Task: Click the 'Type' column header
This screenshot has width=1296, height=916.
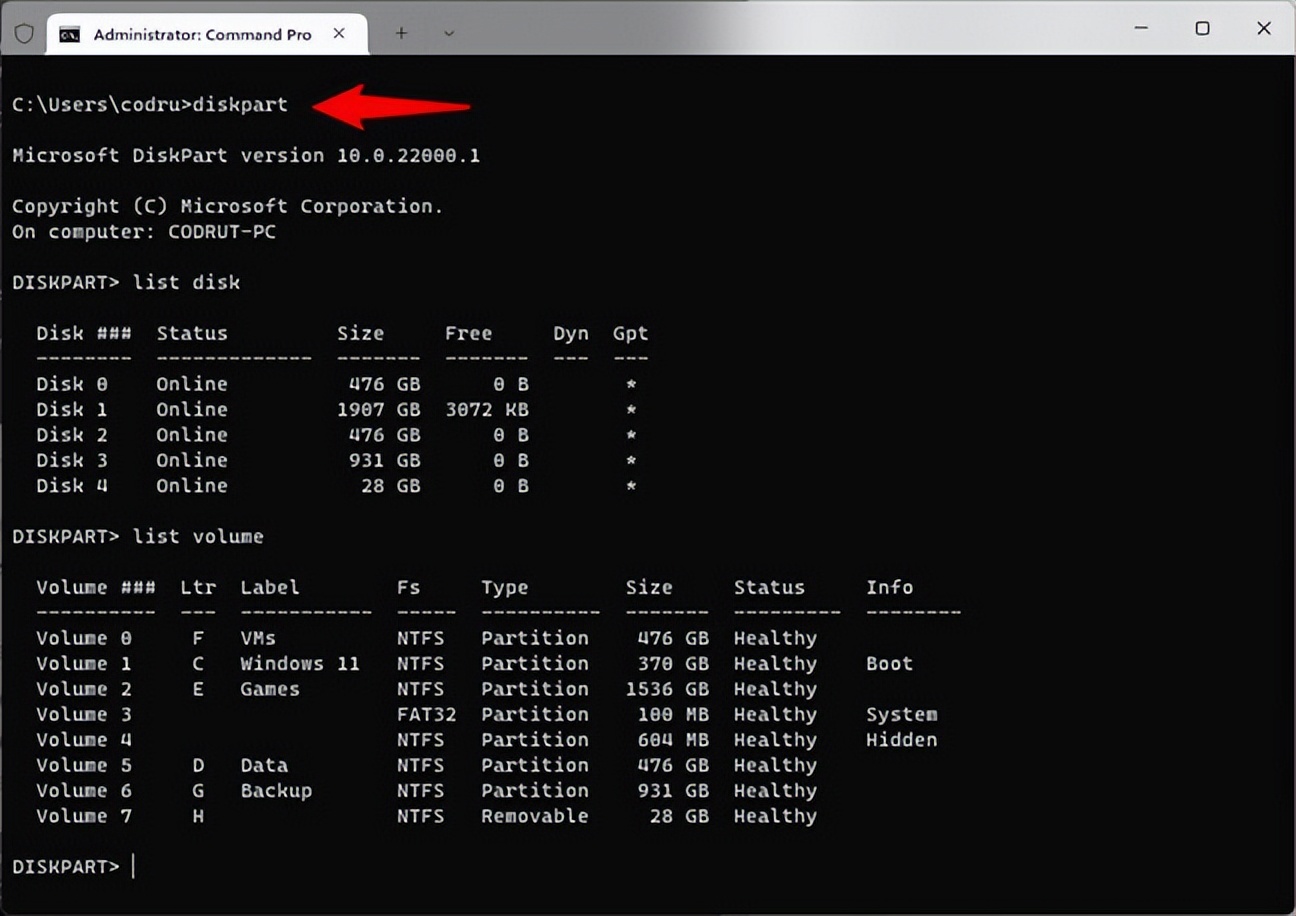Action: click(505, 588)
